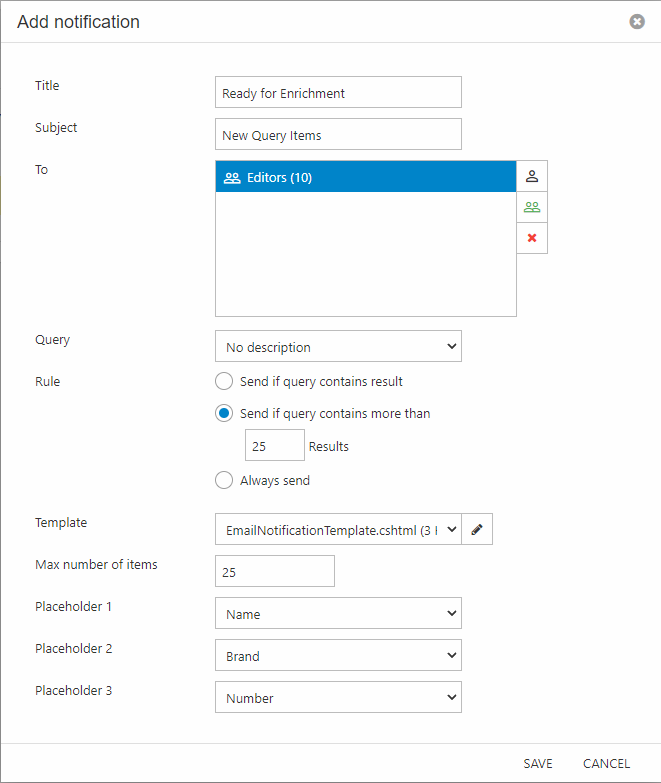Viewport: 661px width, 783px height.
Task: Open Placeholder 3 dropdown showing Number
Action: [338, 697]
